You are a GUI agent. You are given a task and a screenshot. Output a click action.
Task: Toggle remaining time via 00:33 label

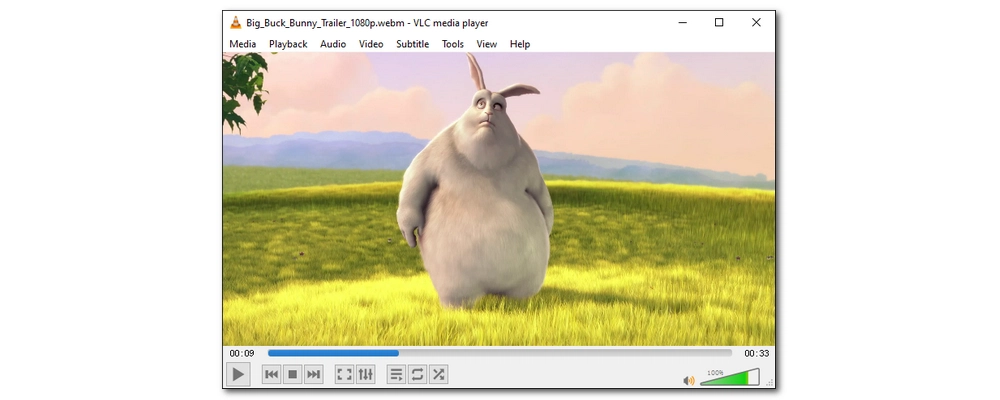(x=756, y=353)
